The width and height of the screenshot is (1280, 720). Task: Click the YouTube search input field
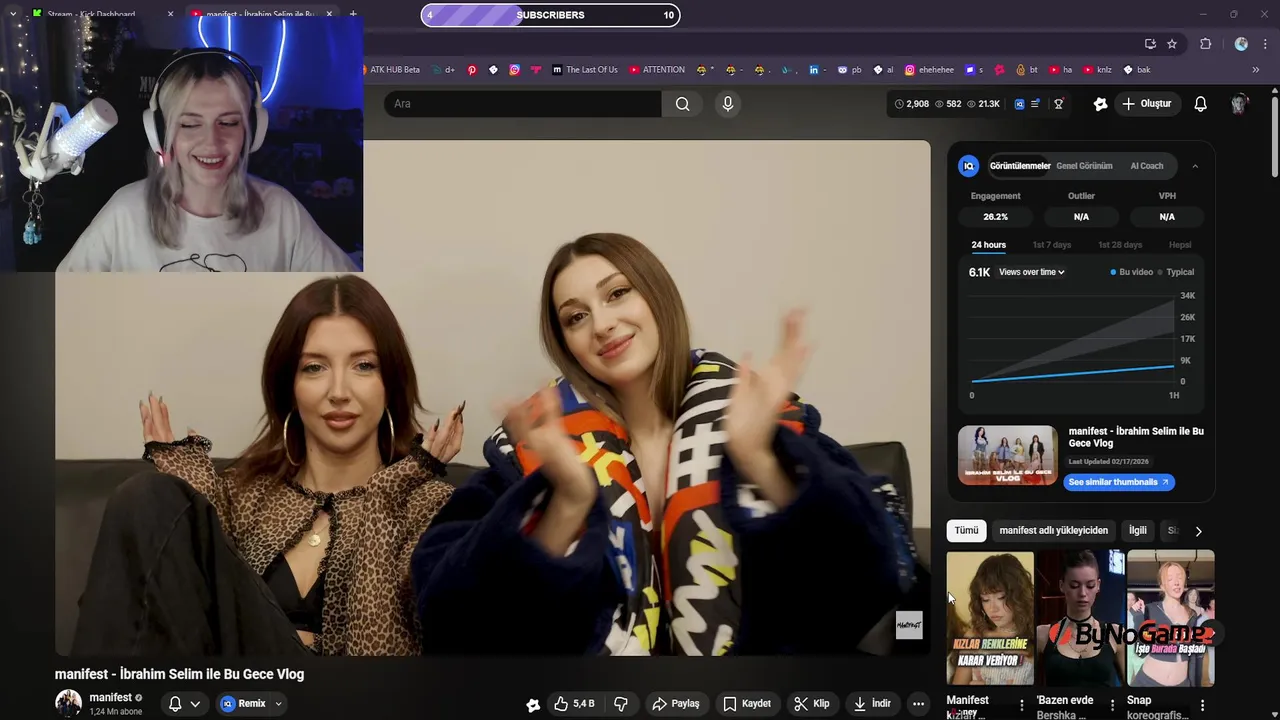[x=522, y=104]
